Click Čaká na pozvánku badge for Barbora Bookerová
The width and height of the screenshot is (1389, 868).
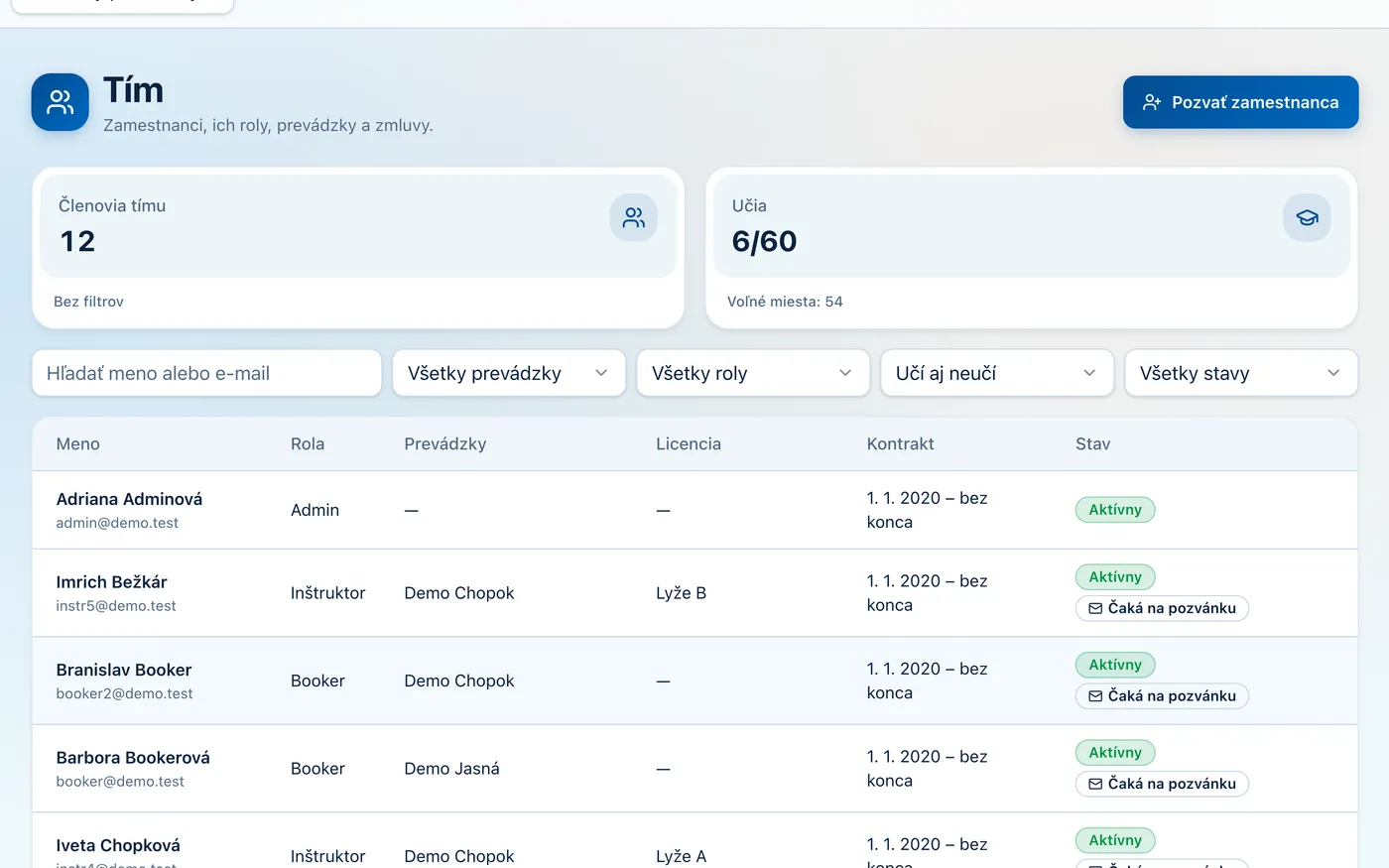click(x=1162, y=784)
